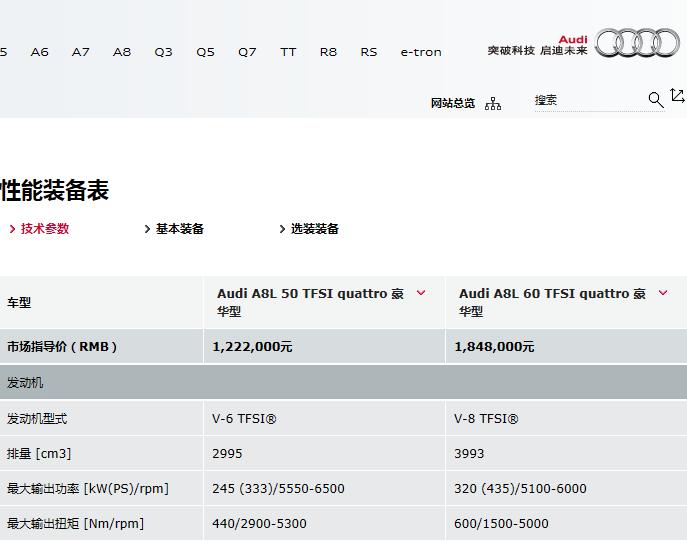
Task: Click the 最大输出扭矩 row label
Action: click(x=75, y=523)
